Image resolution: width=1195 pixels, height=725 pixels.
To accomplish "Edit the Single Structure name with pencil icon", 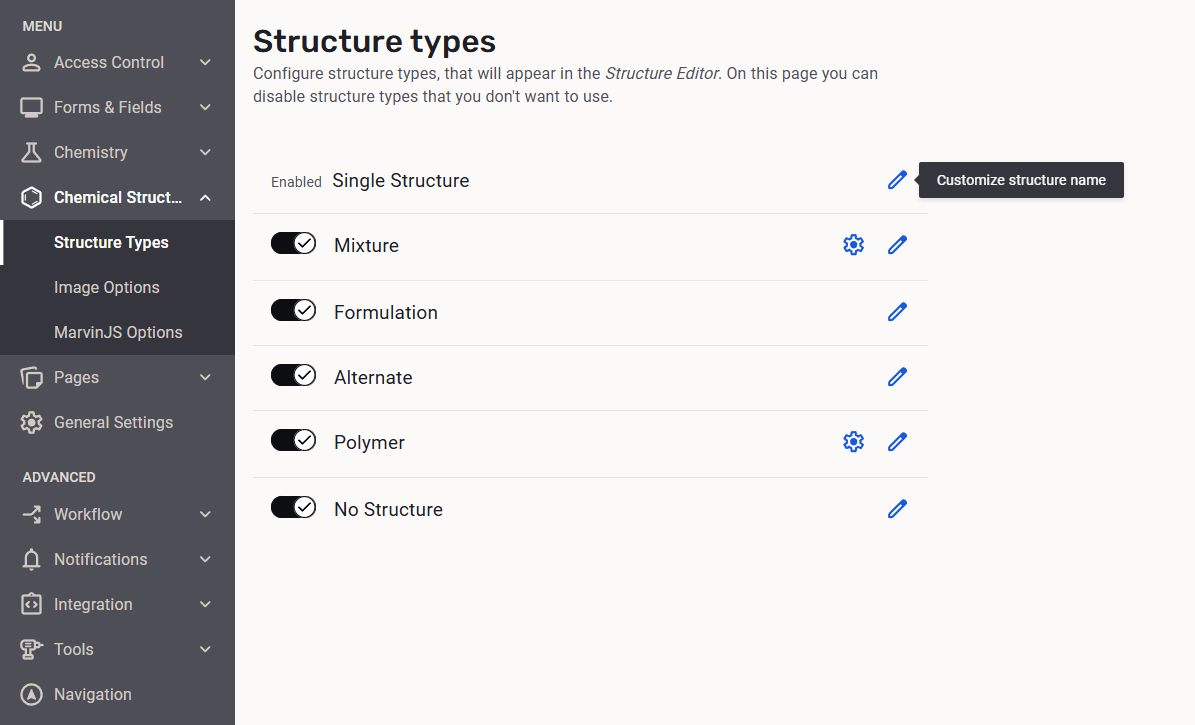I will pyautogui.click(x=897, y=180).
